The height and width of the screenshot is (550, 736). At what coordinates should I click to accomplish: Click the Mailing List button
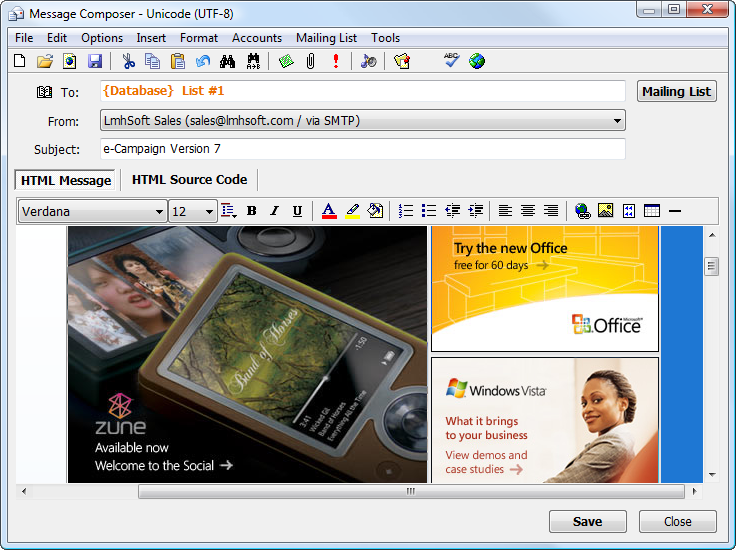click(676, 92)
